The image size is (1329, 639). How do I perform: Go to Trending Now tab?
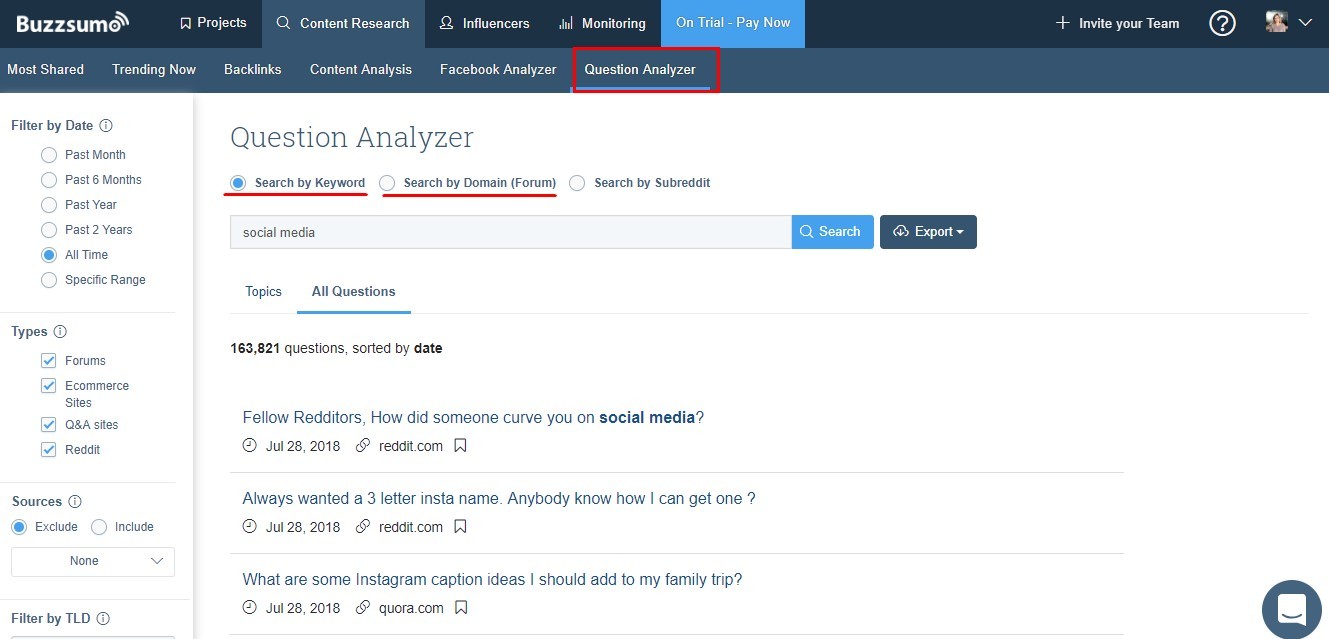[154, 70]
